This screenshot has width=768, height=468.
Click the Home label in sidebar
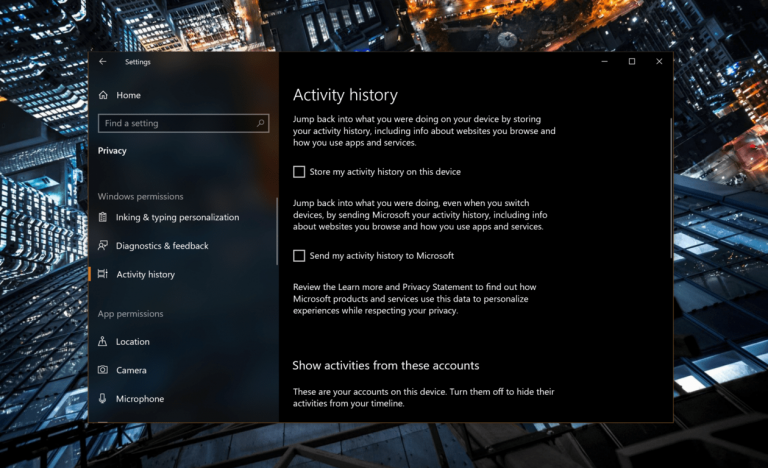(x=128, y=95)
